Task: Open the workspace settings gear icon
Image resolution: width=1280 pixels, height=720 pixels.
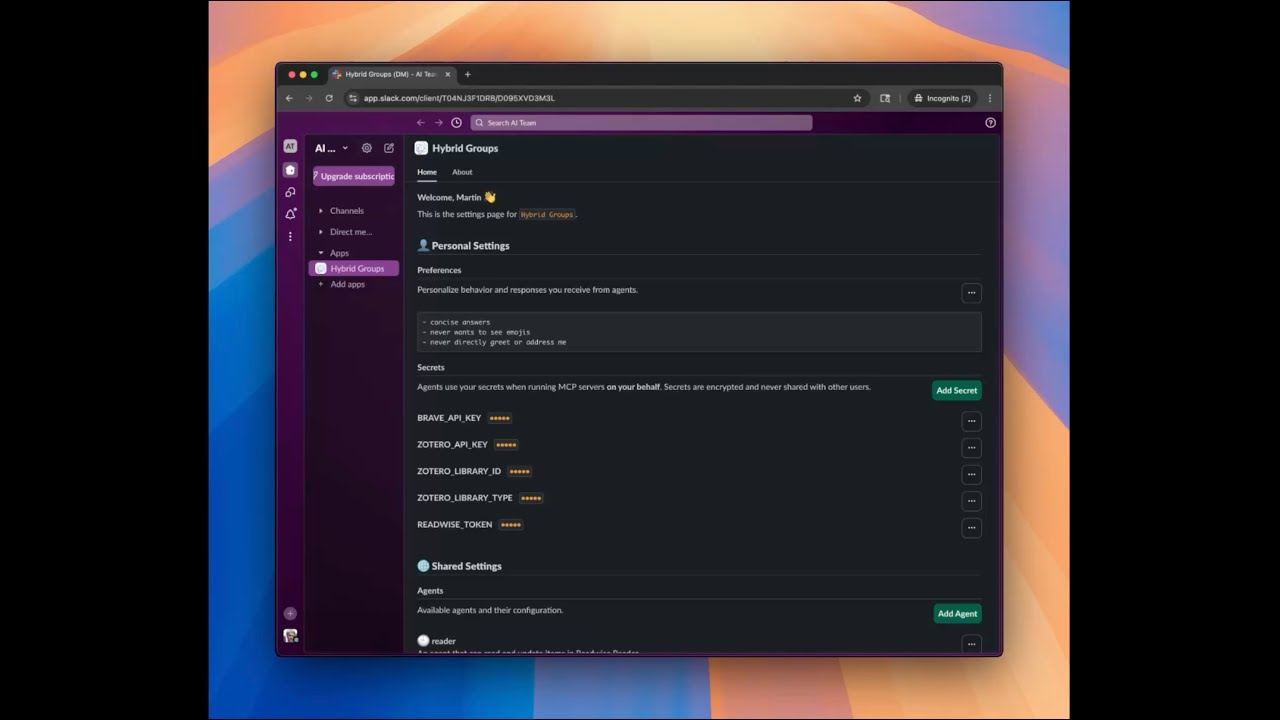Action: (367, 148)
